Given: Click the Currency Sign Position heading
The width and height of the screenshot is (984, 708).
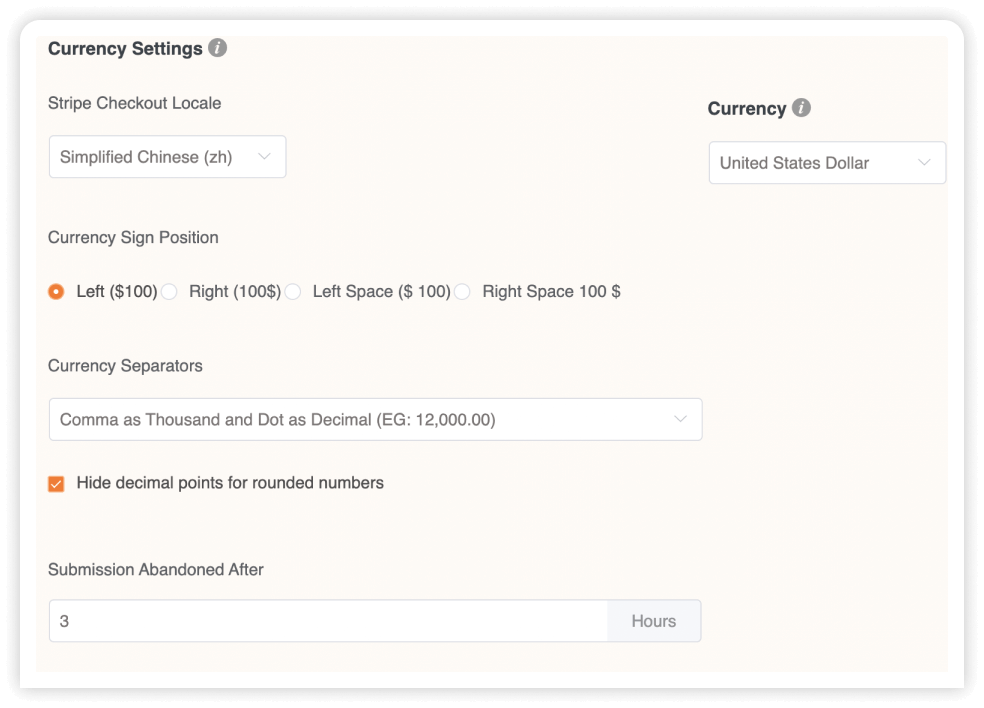Looking at the screenshot, I should [133, 237].
